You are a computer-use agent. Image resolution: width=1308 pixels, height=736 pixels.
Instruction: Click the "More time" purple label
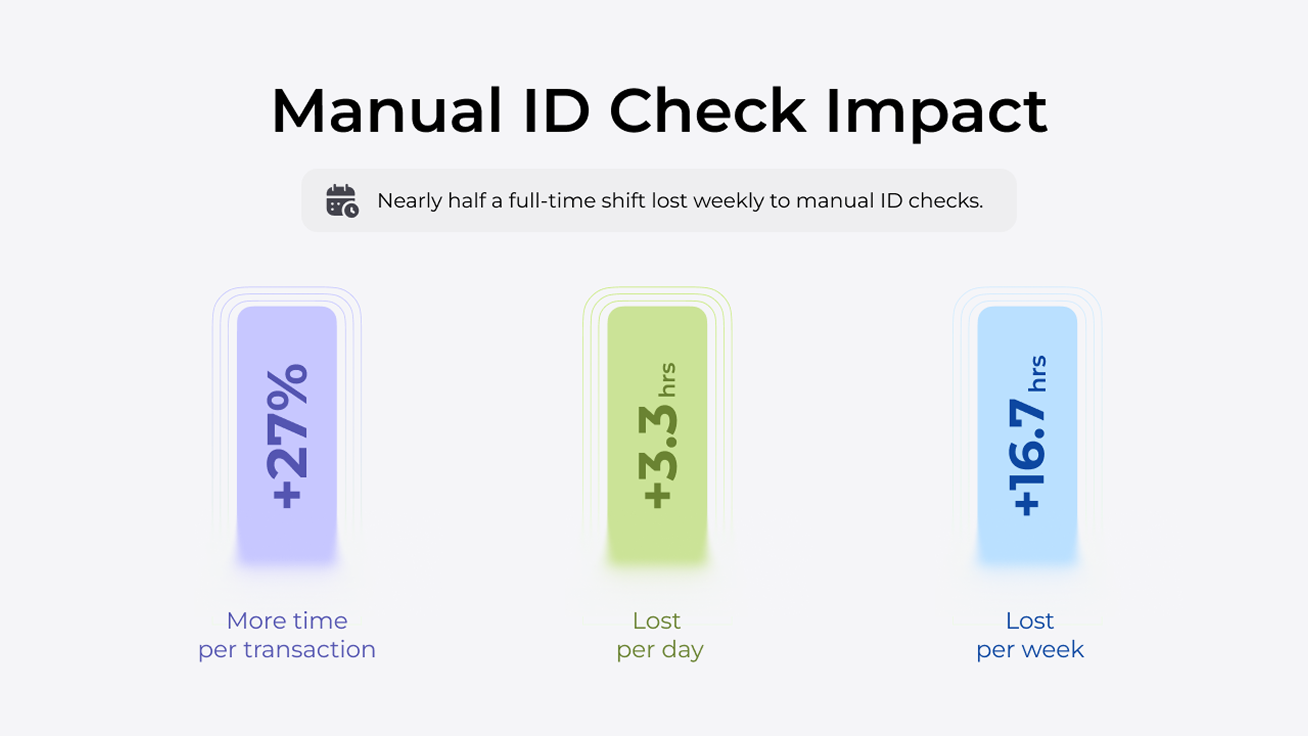pos(287,621)
